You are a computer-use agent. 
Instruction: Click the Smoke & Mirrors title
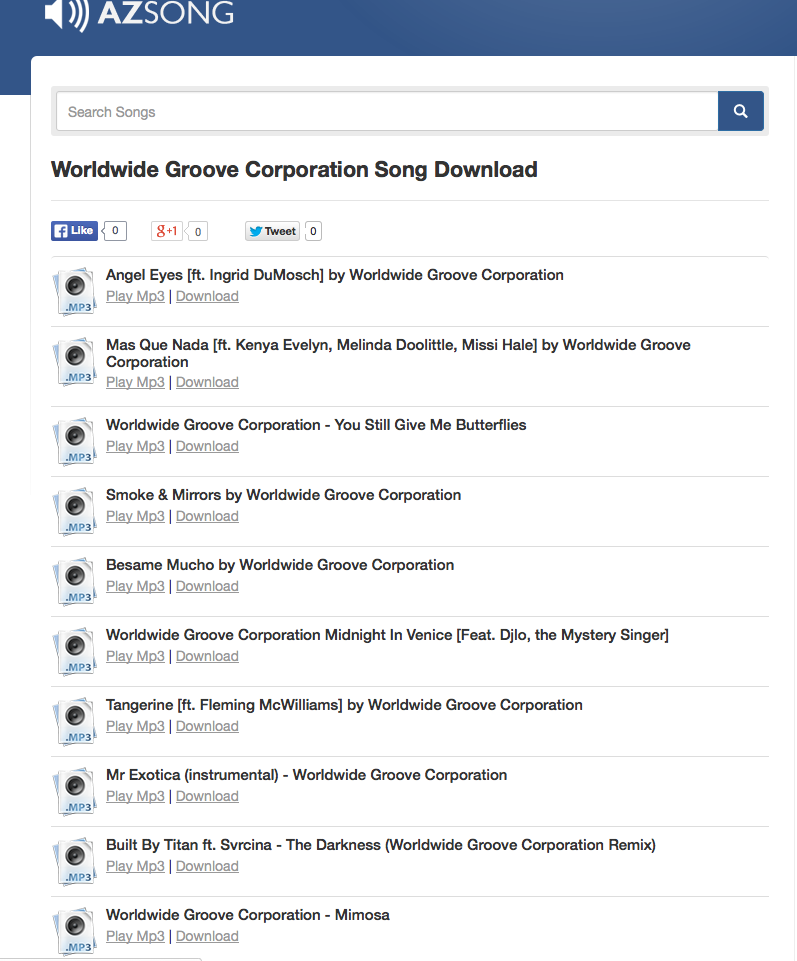pos(283,495)
